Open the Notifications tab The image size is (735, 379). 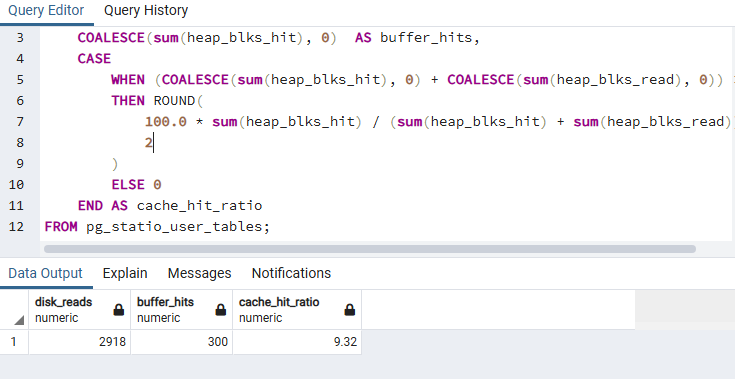point(291,273)
